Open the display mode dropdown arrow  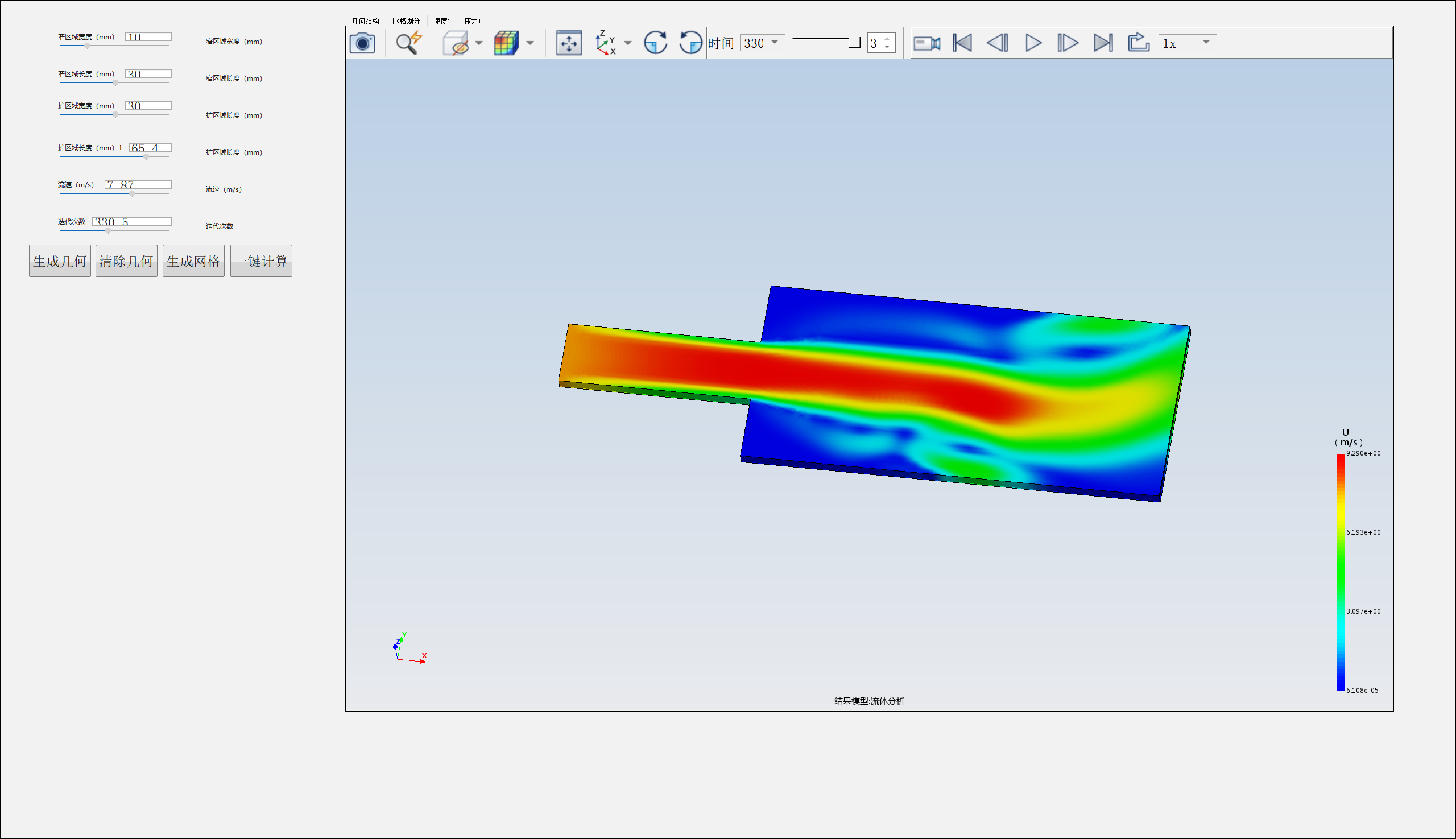point(530,43)
